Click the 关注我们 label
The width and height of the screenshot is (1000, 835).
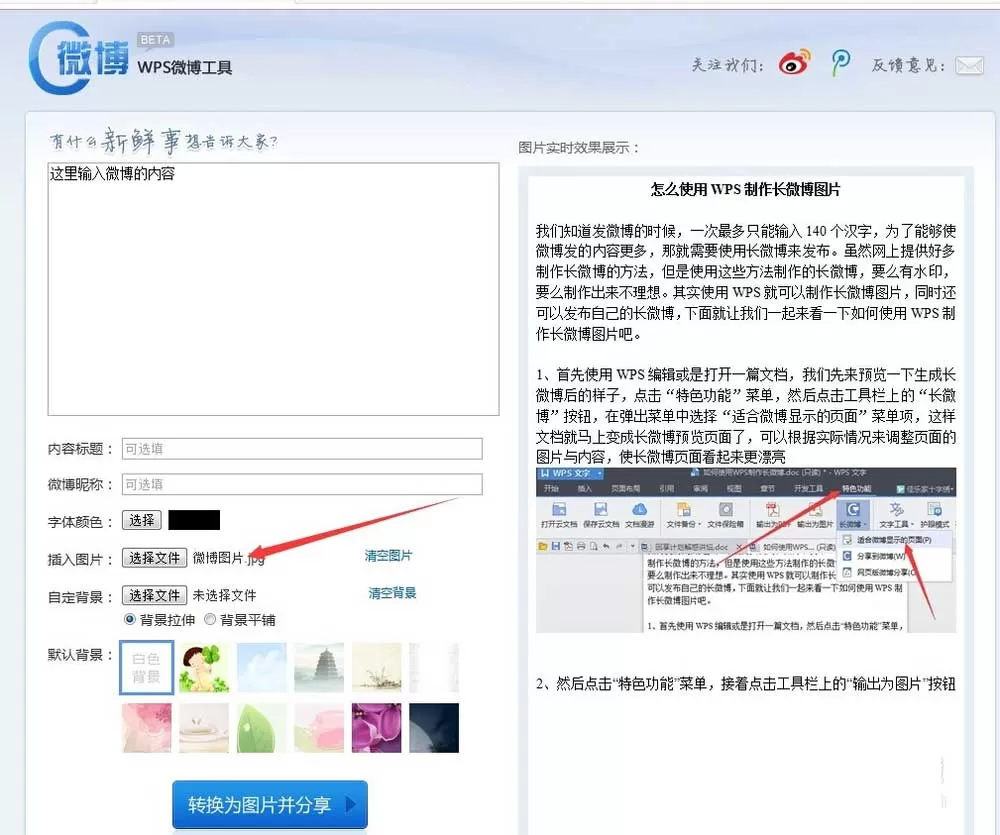[x=728, y=65]
